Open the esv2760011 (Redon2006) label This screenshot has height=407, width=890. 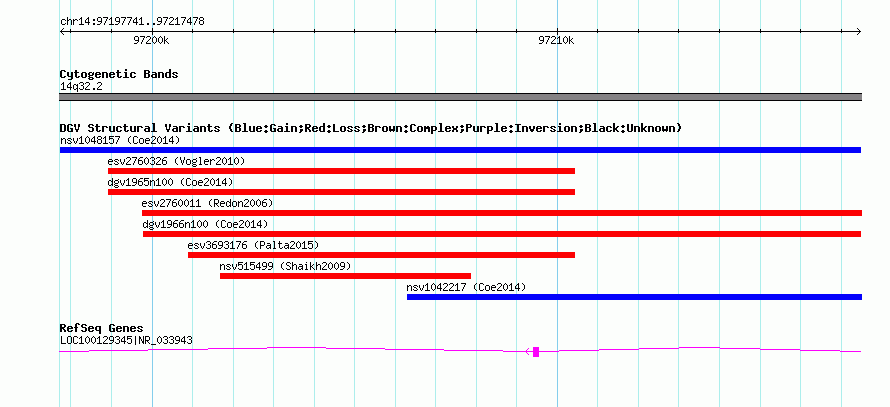[x=207, y=203]
